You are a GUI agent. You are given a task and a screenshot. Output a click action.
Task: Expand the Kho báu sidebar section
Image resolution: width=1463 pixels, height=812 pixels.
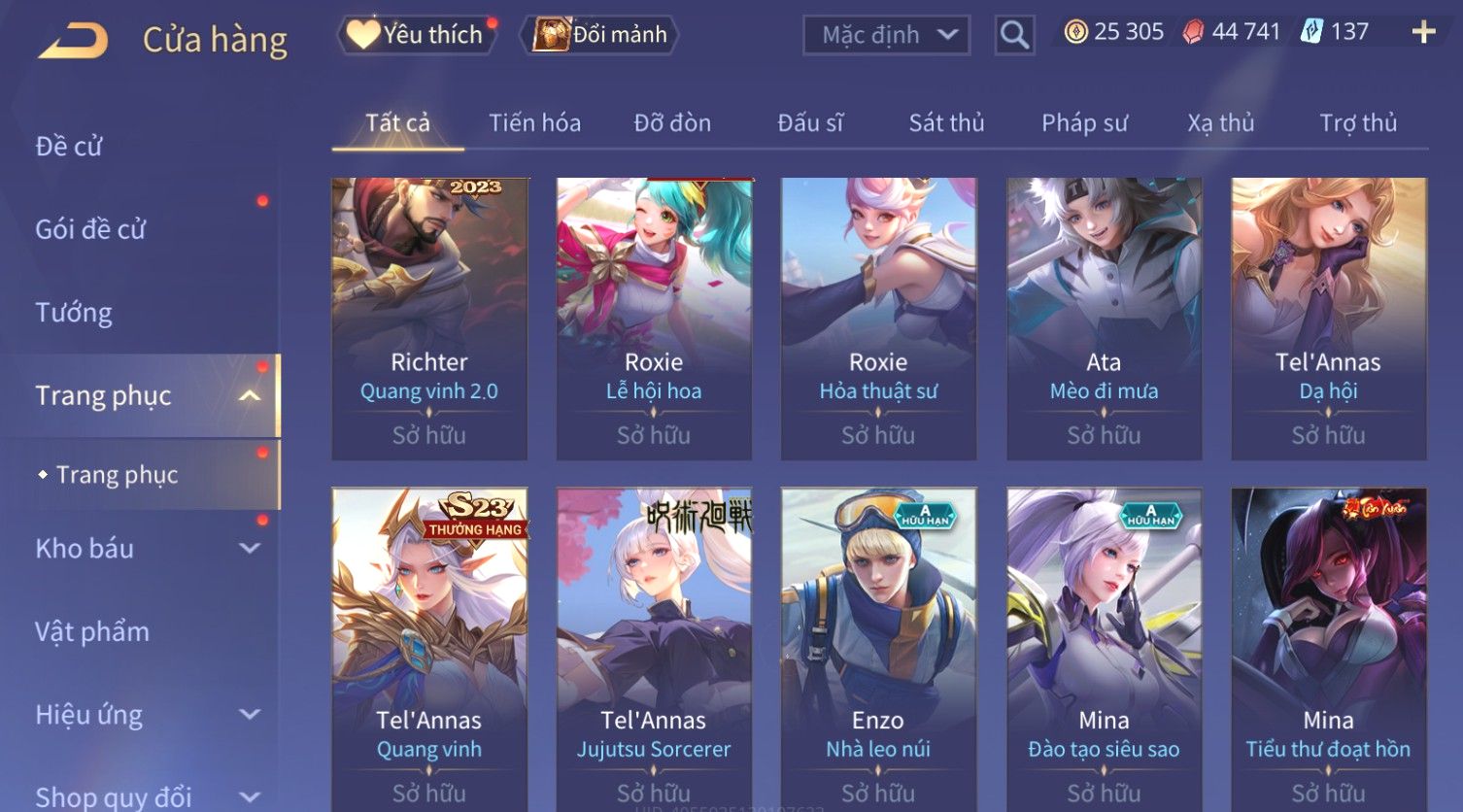point(250,548)
